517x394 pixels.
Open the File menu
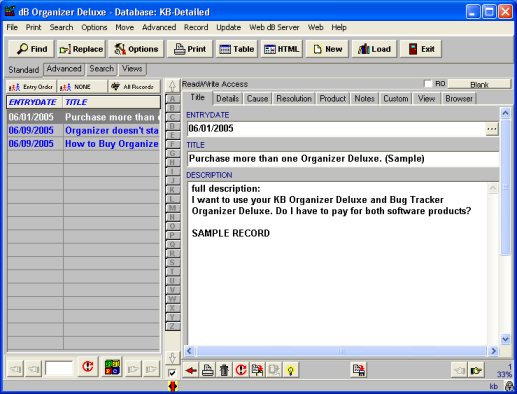point(12,27)
